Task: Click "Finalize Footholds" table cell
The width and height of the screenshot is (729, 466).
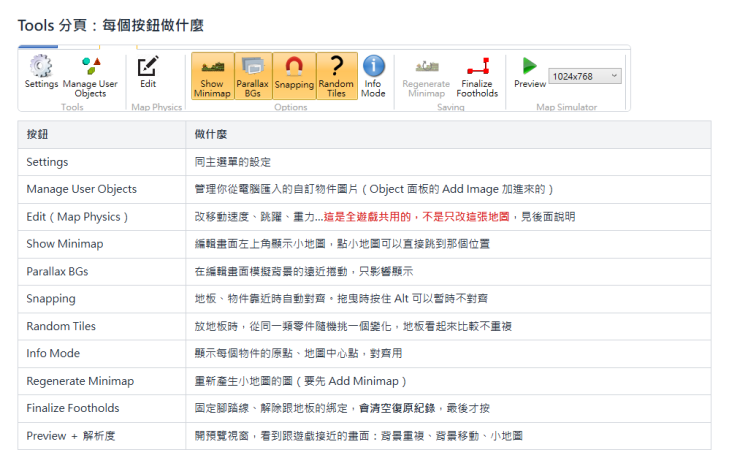Action: 102,408
